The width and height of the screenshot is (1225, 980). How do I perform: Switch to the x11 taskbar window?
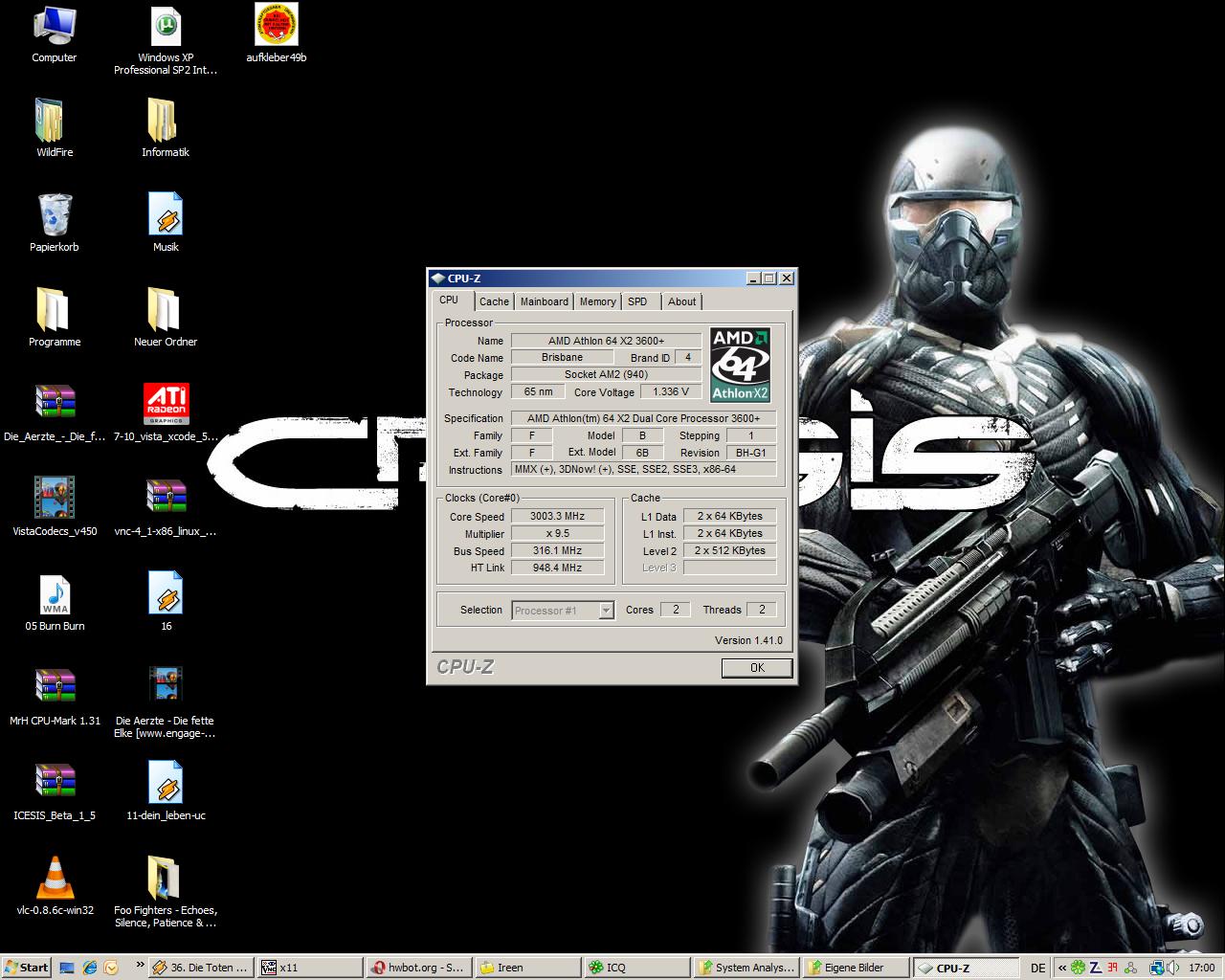pyautogui.click(x=309, y=968)
